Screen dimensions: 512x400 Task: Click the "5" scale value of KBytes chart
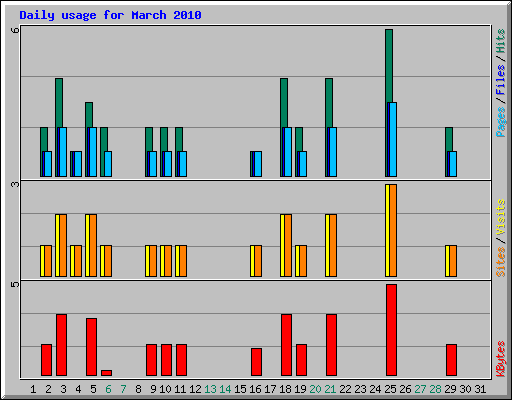click(15, 284)
